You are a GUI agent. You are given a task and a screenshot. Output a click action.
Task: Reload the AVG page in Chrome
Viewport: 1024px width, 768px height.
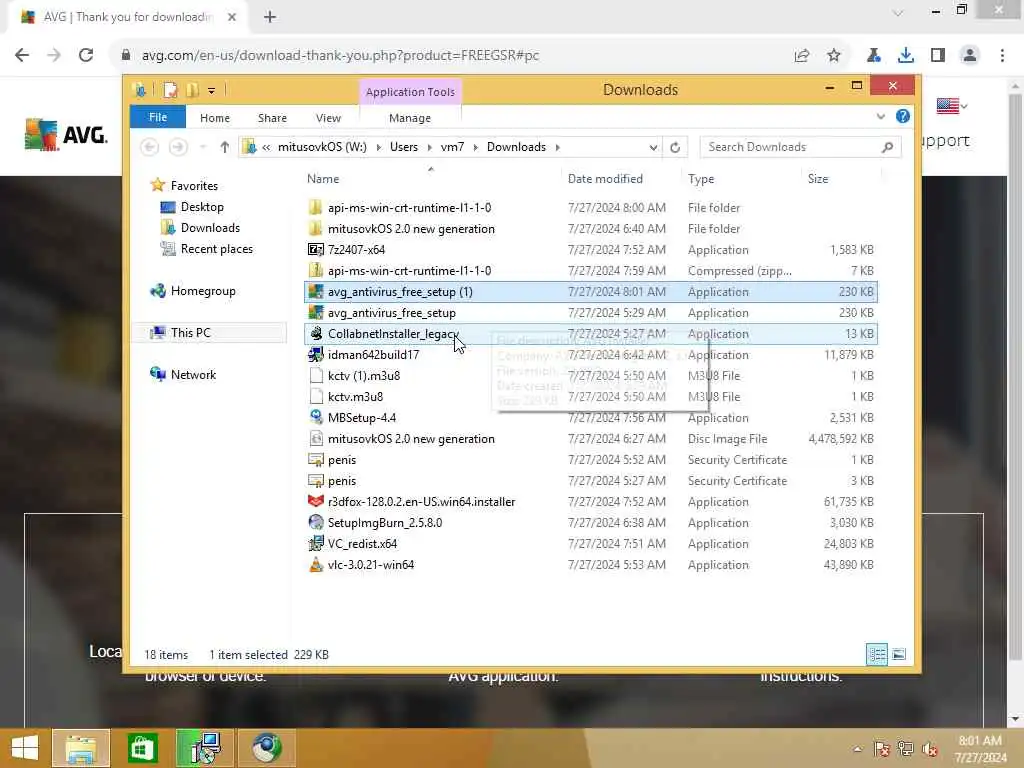click(x=86, y=56)
